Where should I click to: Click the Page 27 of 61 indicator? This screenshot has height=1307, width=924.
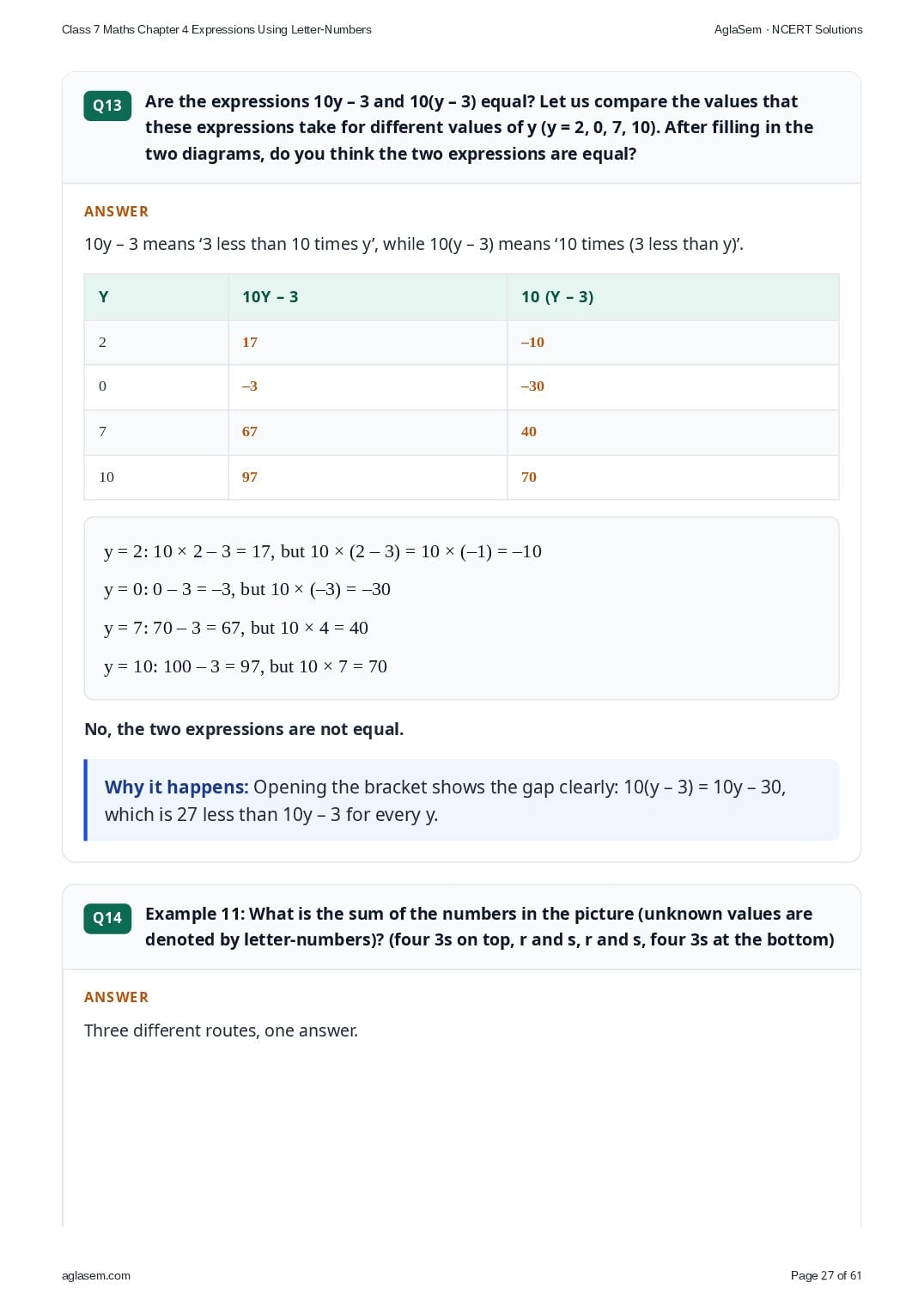coord(826,1275)
